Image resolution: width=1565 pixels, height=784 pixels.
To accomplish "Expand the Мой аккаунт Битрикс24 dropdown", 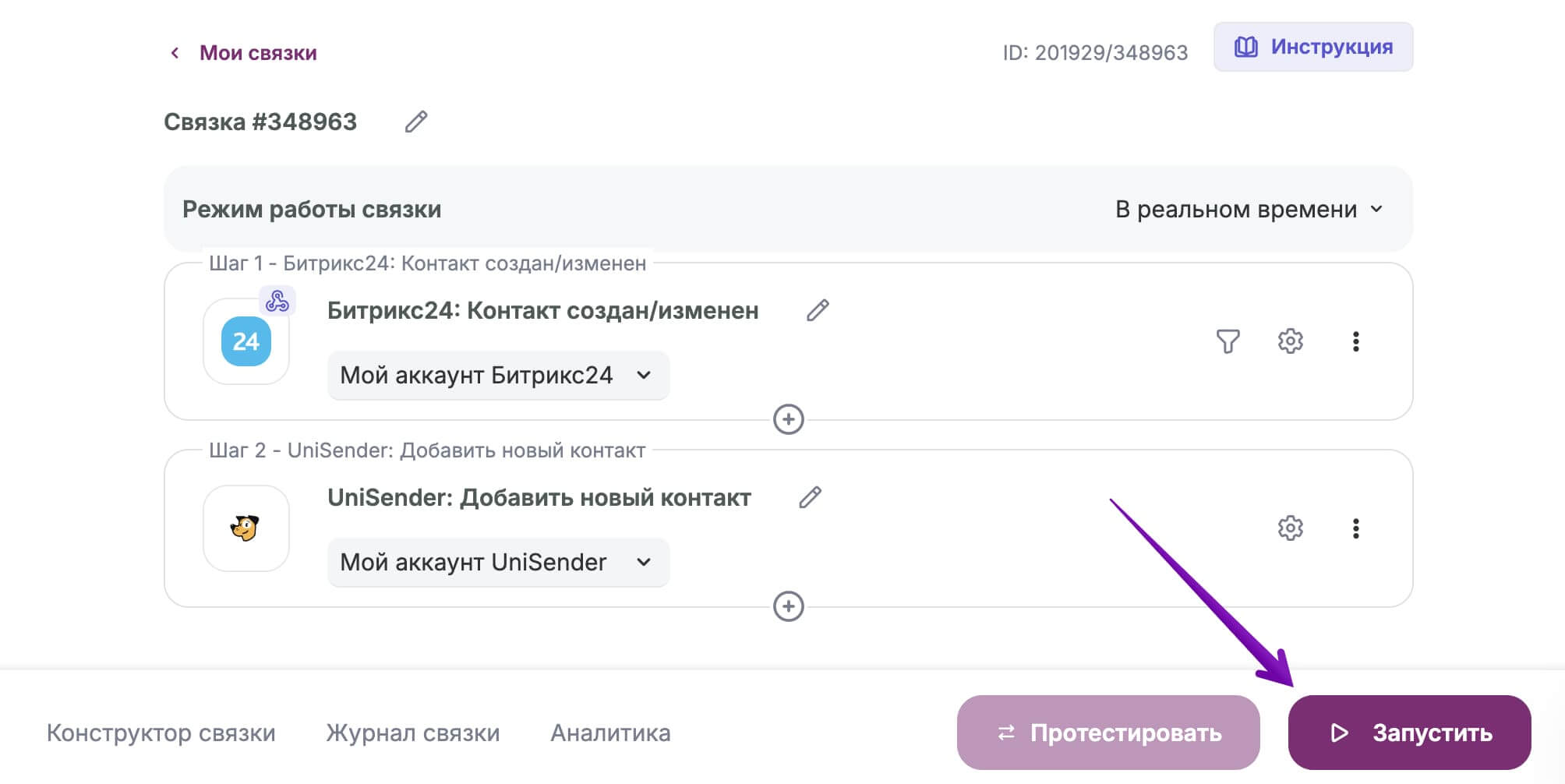I will [498, 375].
